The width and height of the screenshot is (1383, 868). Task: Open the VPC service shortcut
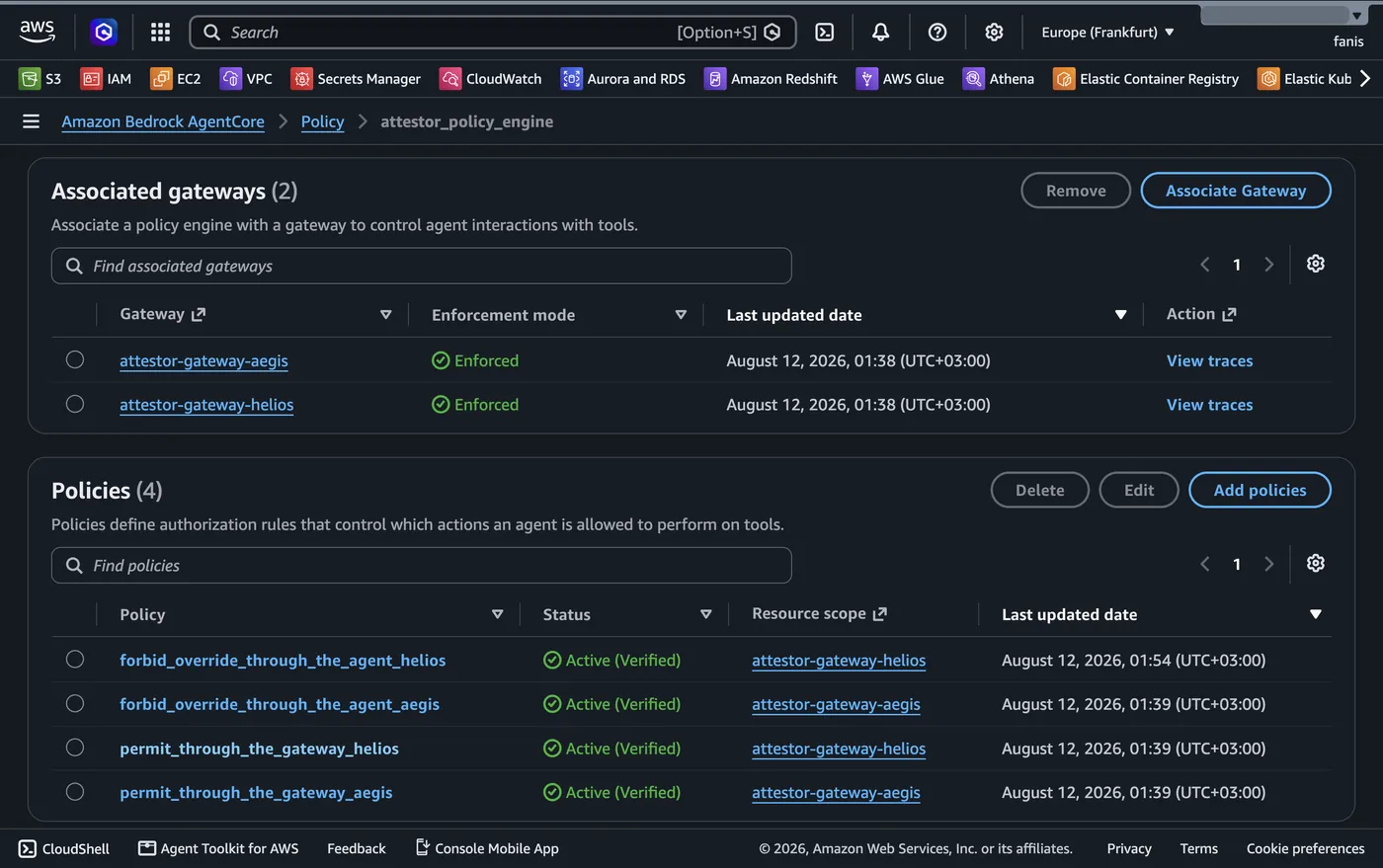[x=246, y=78]
